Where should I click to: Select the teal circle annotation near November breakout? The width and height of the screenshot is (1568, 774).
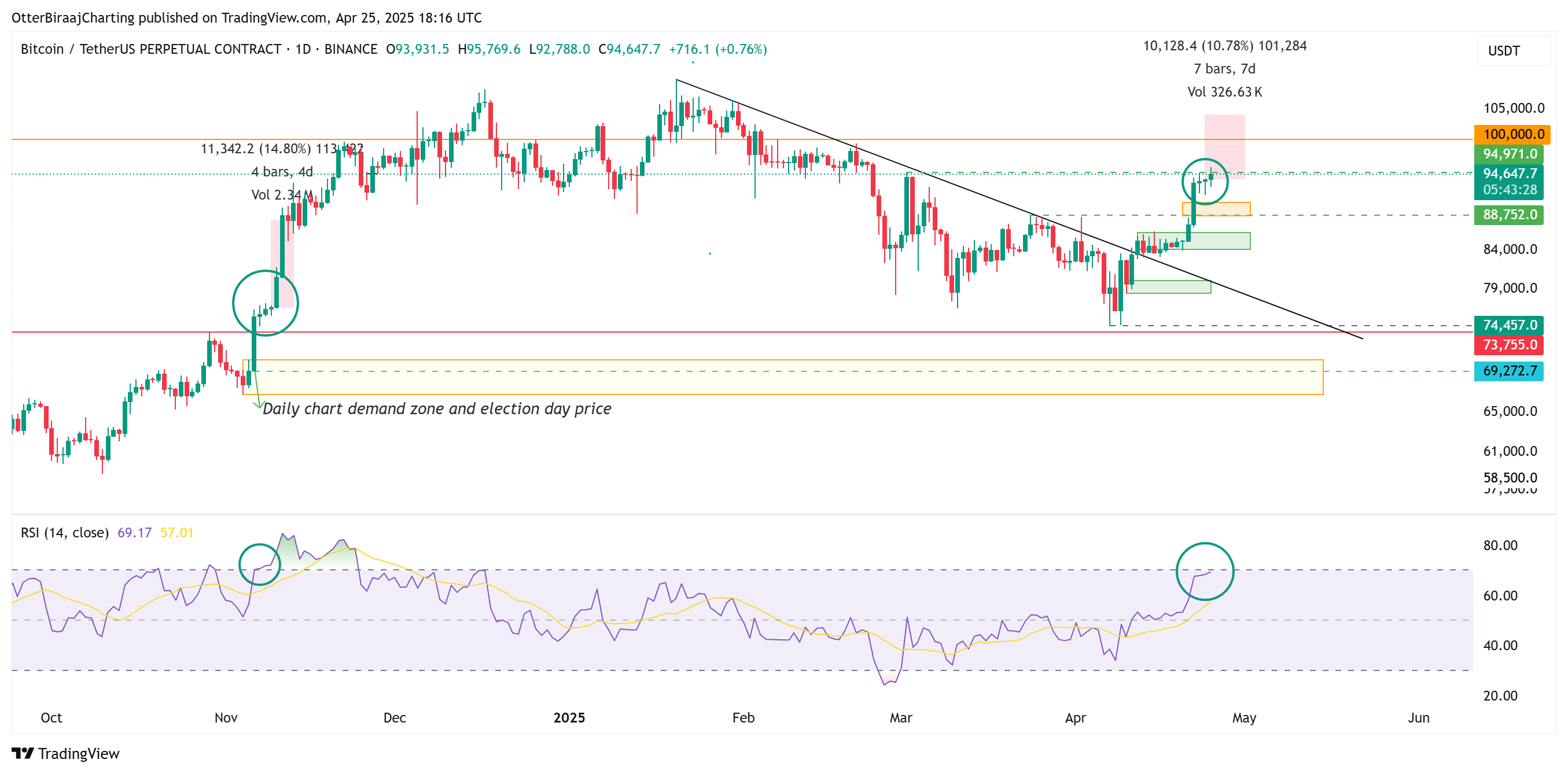tap(266, 303)
